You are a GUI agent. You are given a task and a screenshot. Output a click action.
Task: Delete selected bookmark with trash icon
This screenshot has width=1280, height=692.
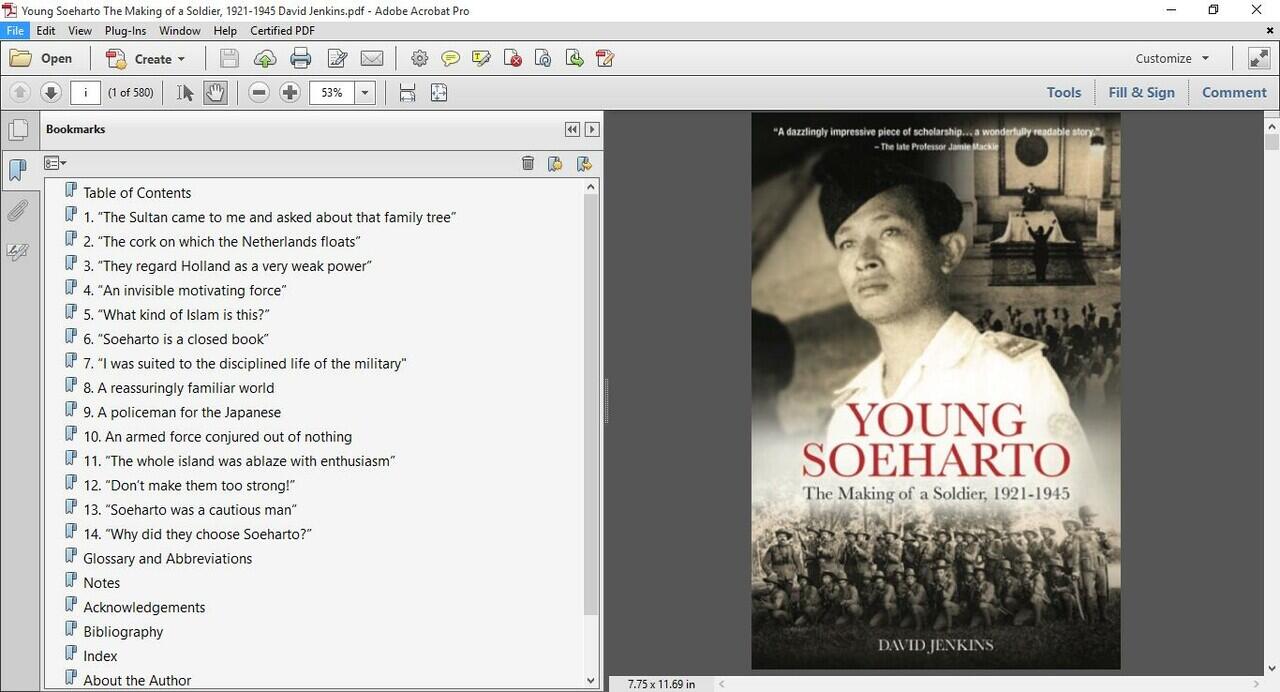[x=528, y=163]
